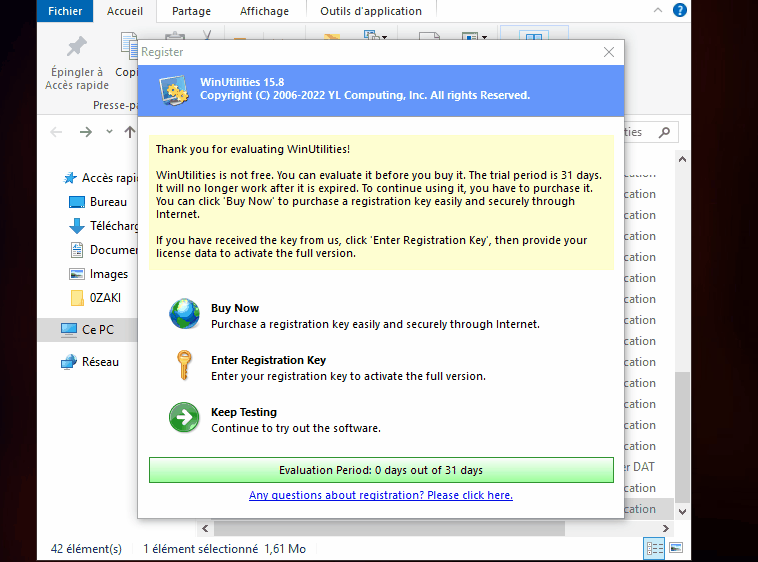Click the golden key Enter Registration Key icon

pyautogui.click(x=184, y=365)
